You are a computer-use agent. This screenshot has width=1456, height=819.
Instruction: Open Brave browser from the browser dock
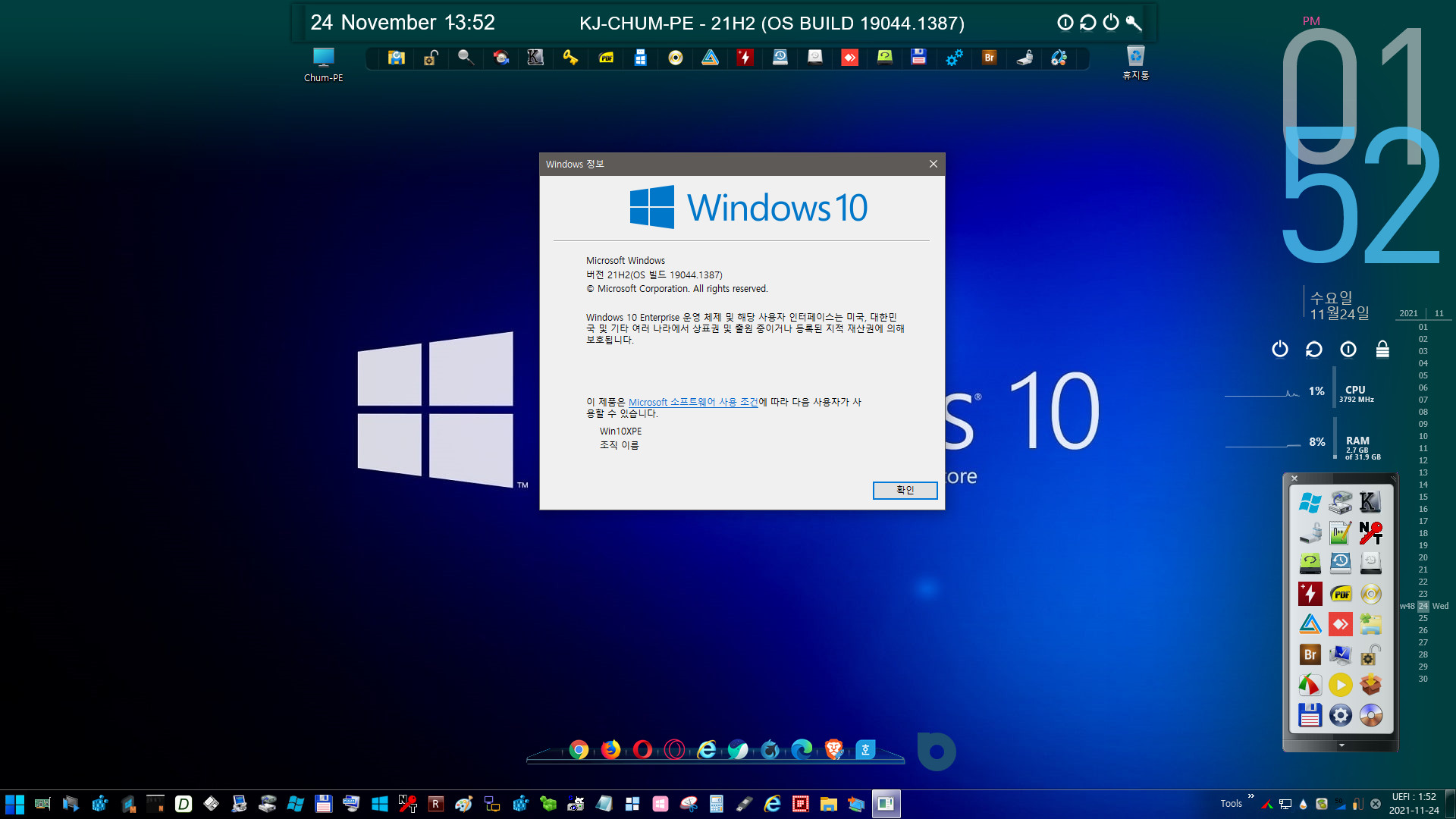point(833,750)
